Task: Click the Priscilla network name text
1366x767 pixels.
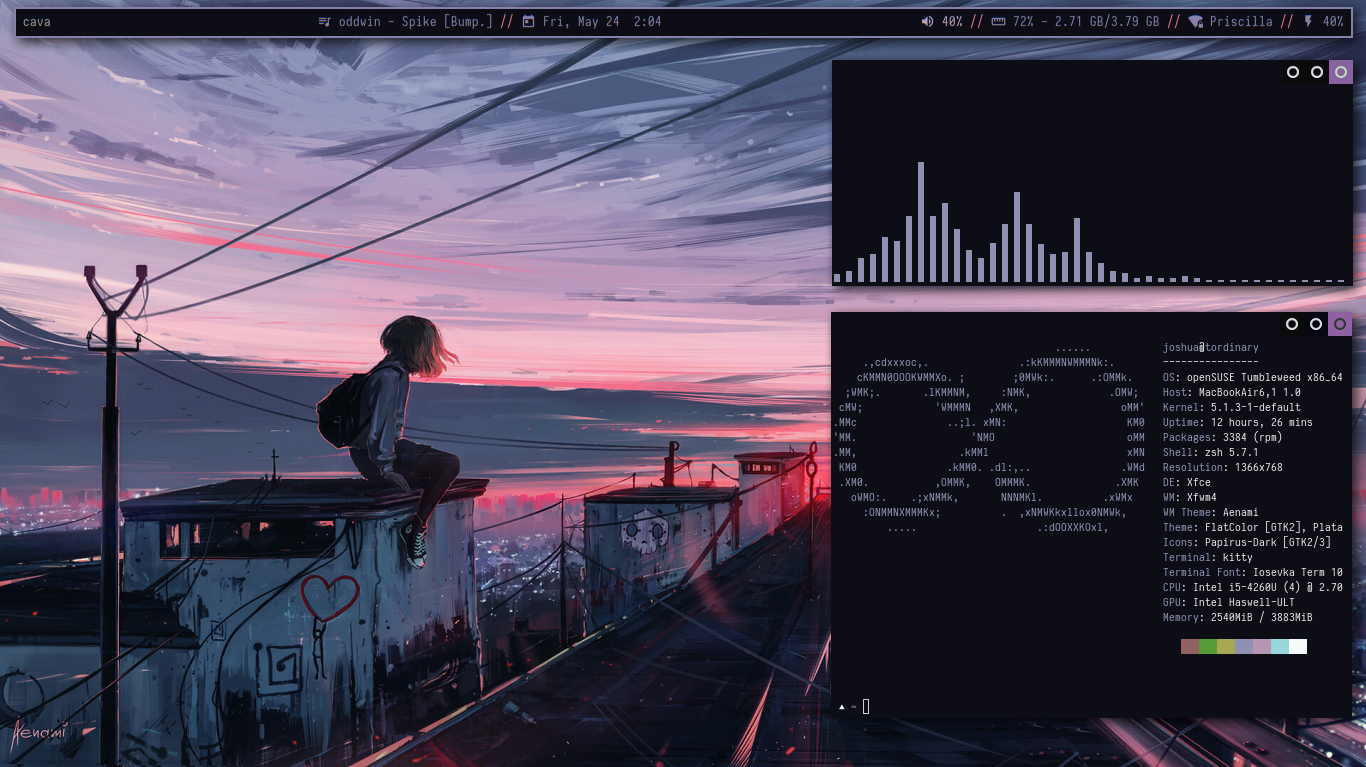Action: (x=1241, y=21)
